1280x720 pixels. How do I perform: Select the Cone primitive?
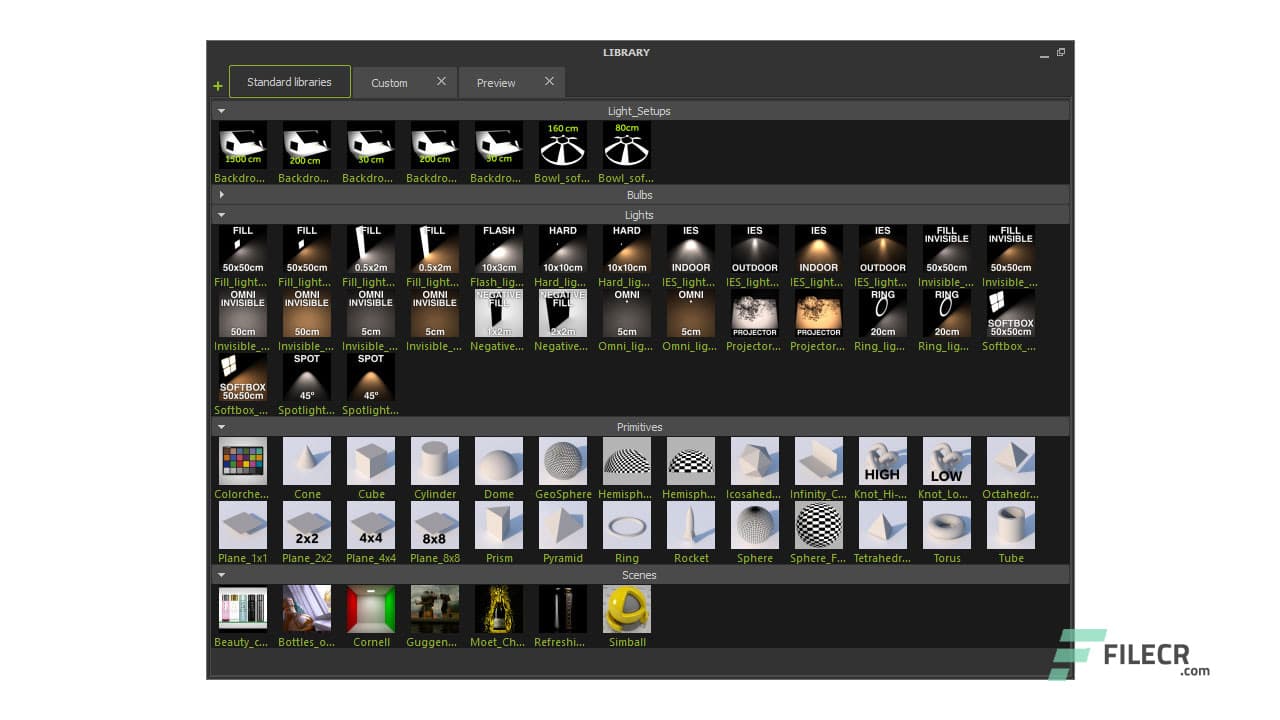(x=306, y=460)
